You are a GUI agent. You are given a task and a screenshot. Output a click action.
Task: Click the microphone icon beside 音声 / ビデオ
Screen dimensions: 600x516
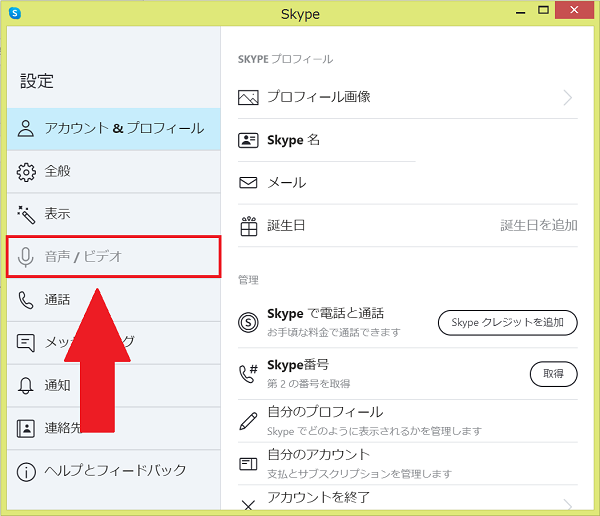[26, 257]
